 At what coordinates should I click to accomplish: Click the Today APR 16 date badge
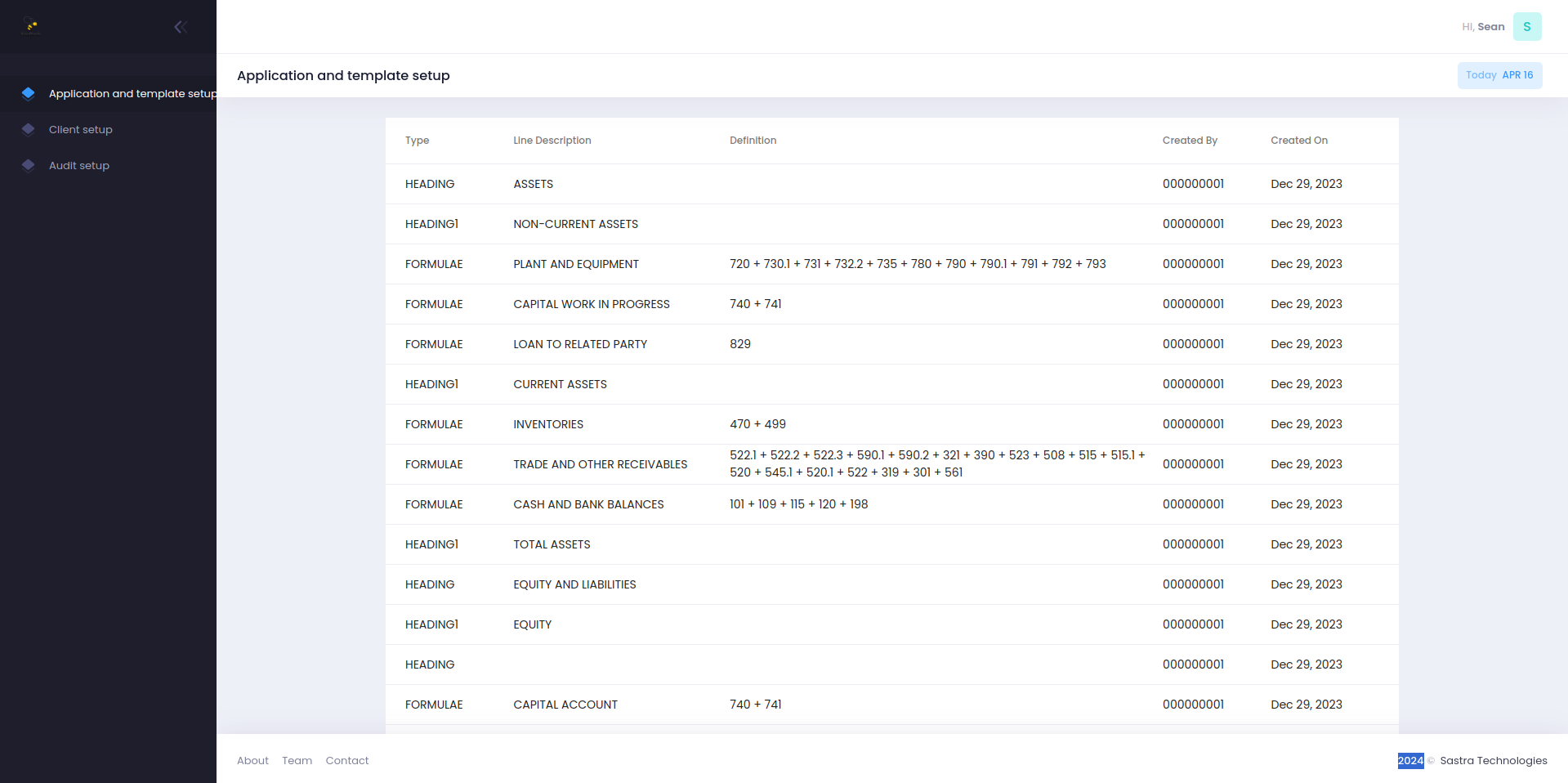pyautogui.click(x=1499, y=74)
